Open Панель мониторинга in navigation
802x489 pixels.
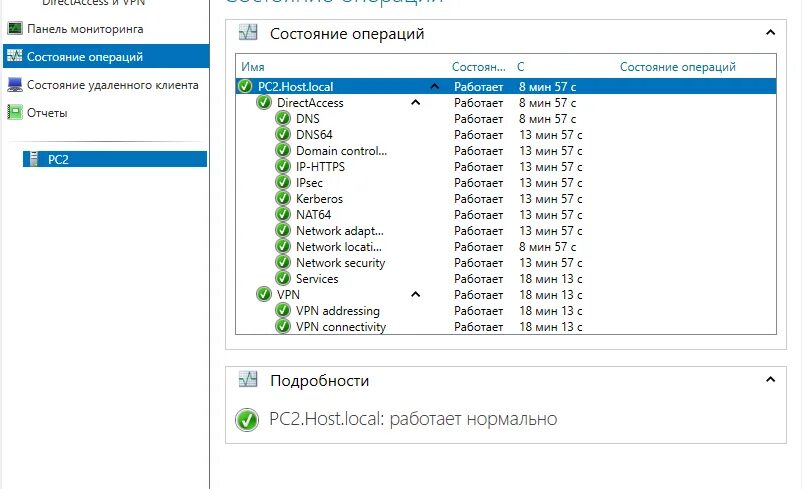click(x=85, y=29)
